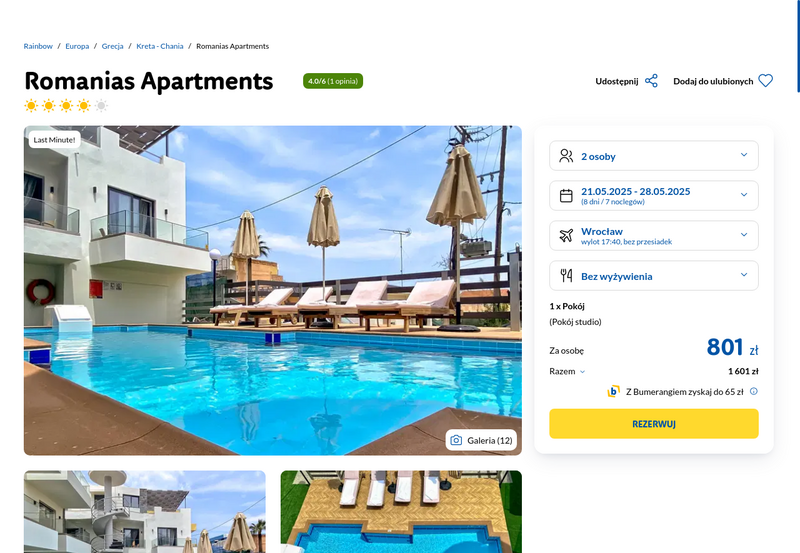Click the Bumerang logo icon
Viewport: 800px width, 553px height.
click(613, 391)
